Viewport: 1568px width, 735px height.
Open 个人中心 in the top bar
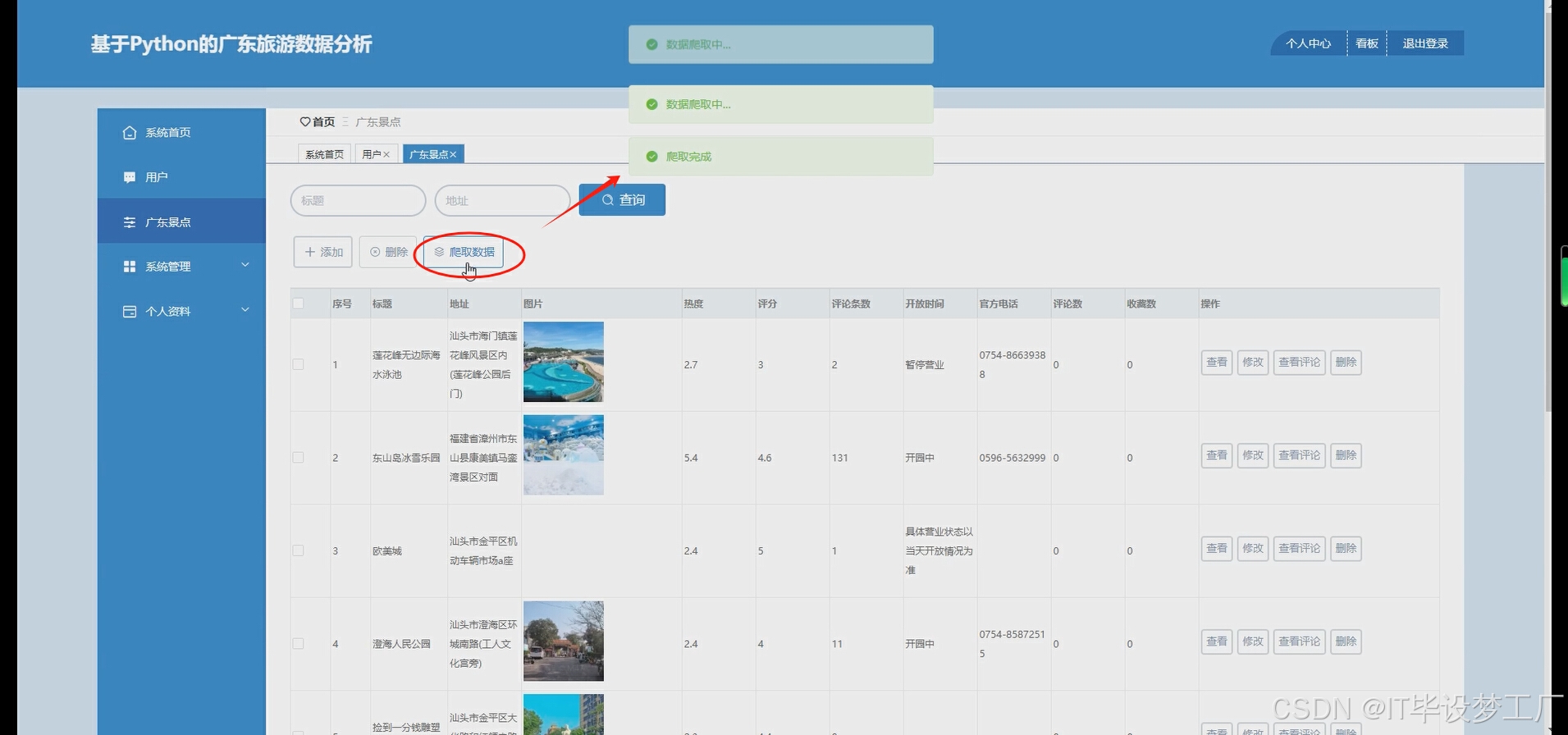(1308, 43)
